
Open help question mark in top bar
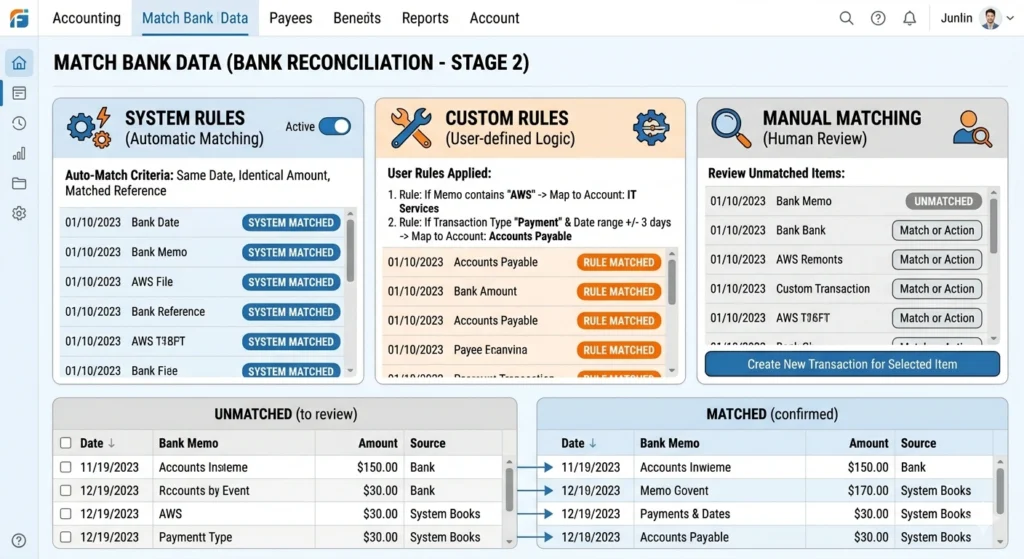tap(878, 18)
